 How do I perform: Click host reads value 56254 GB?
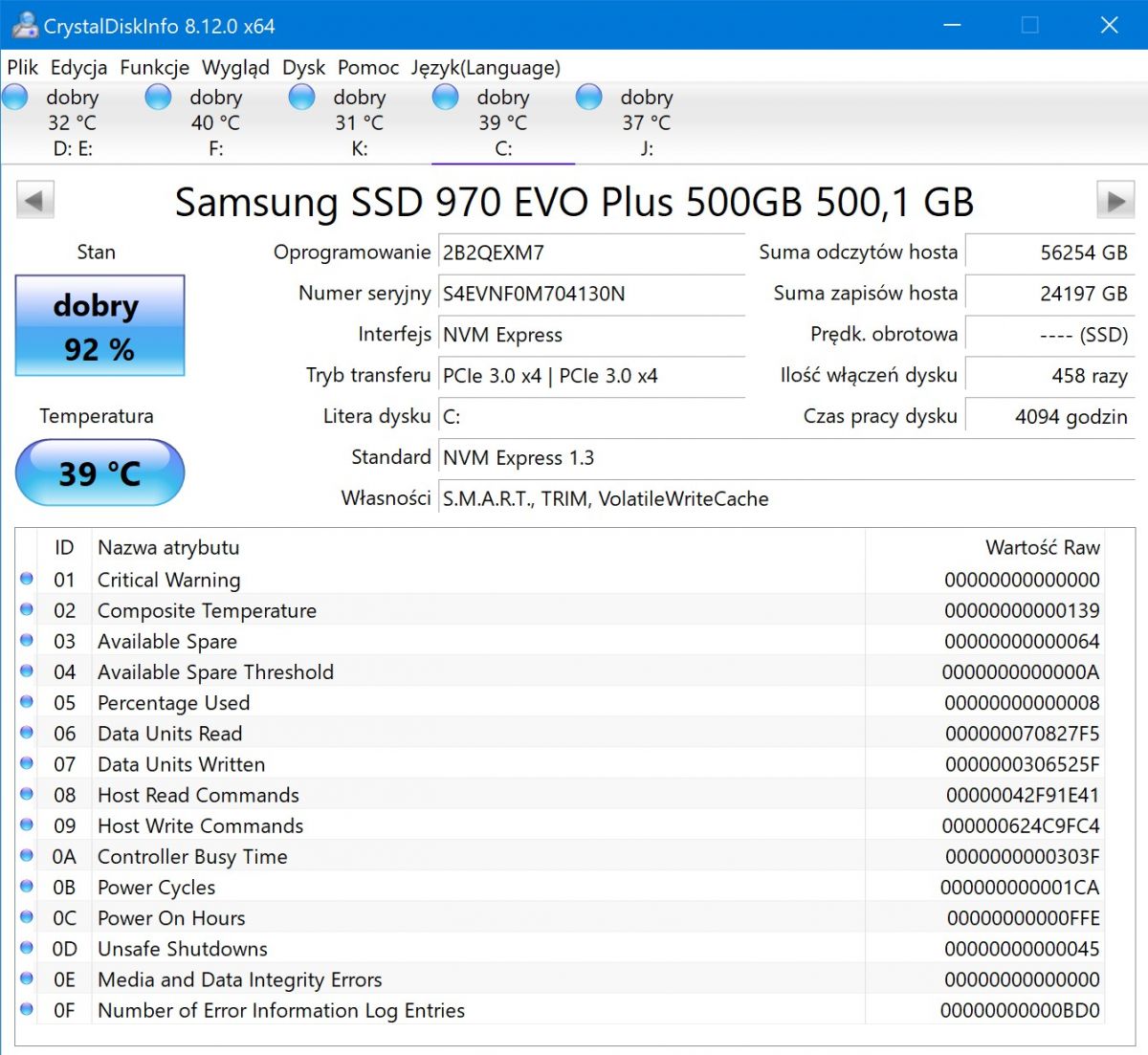(x=1049, y=253)
